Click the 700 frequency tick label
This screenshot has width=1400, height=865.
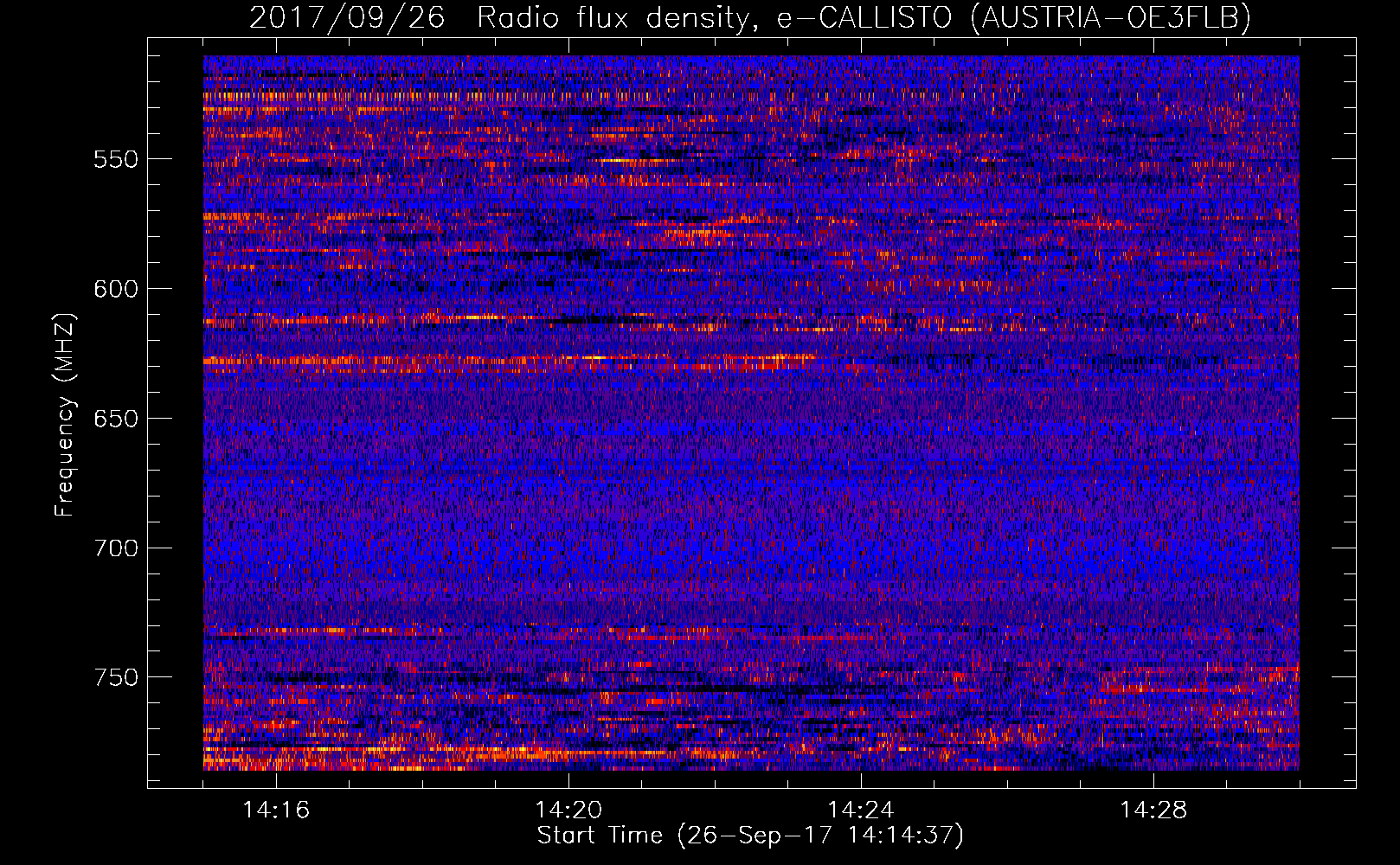[x=116, y=548]
